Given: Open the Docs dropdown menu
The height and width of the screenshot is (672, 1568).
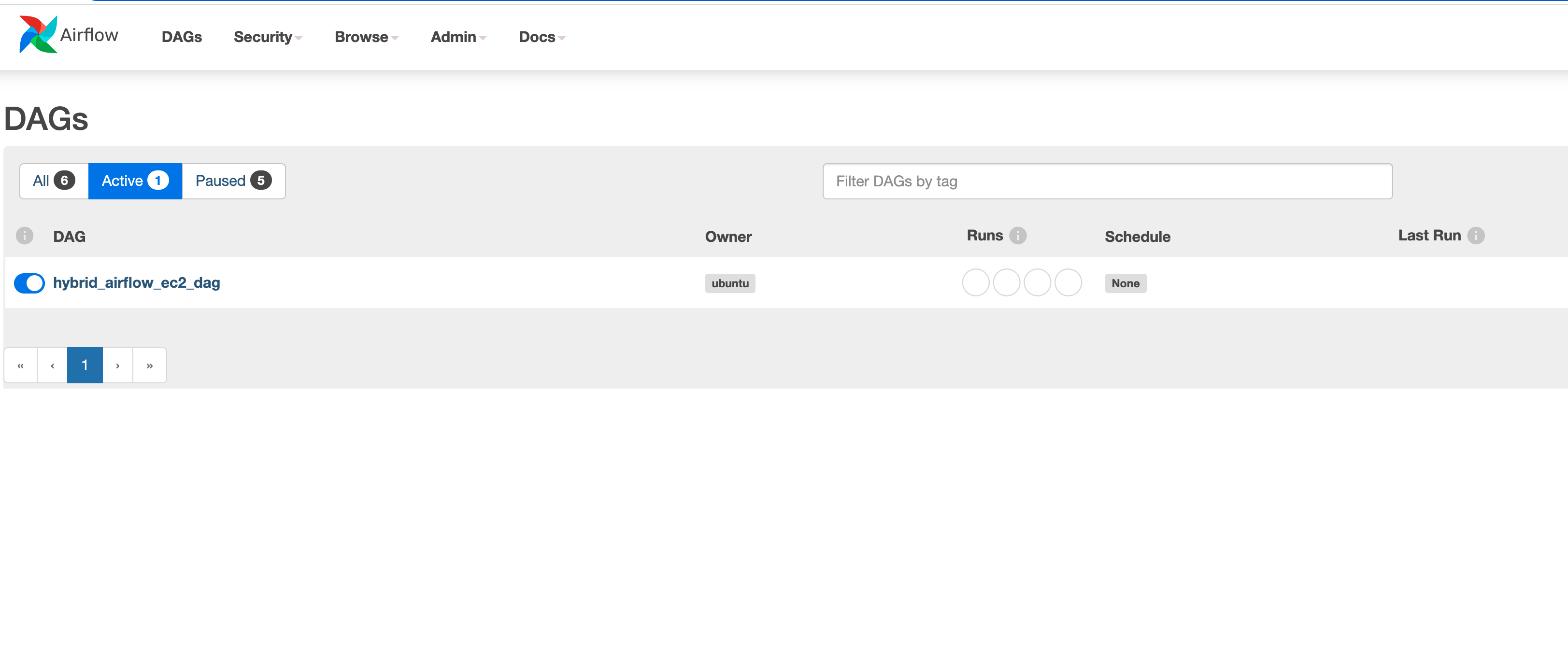Looking at the screenshot, I should (x=541, y=37).
